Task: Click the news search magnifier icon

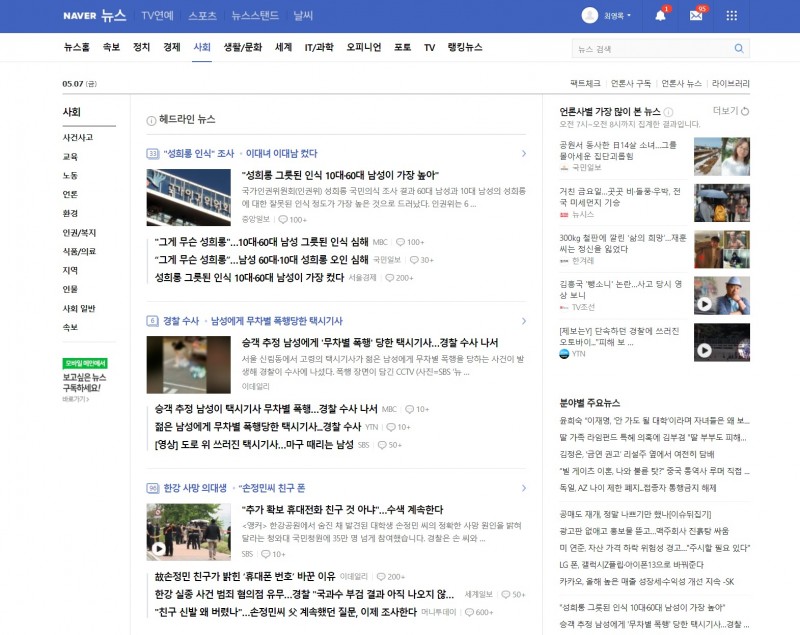Action: click(x=739, y=48)
